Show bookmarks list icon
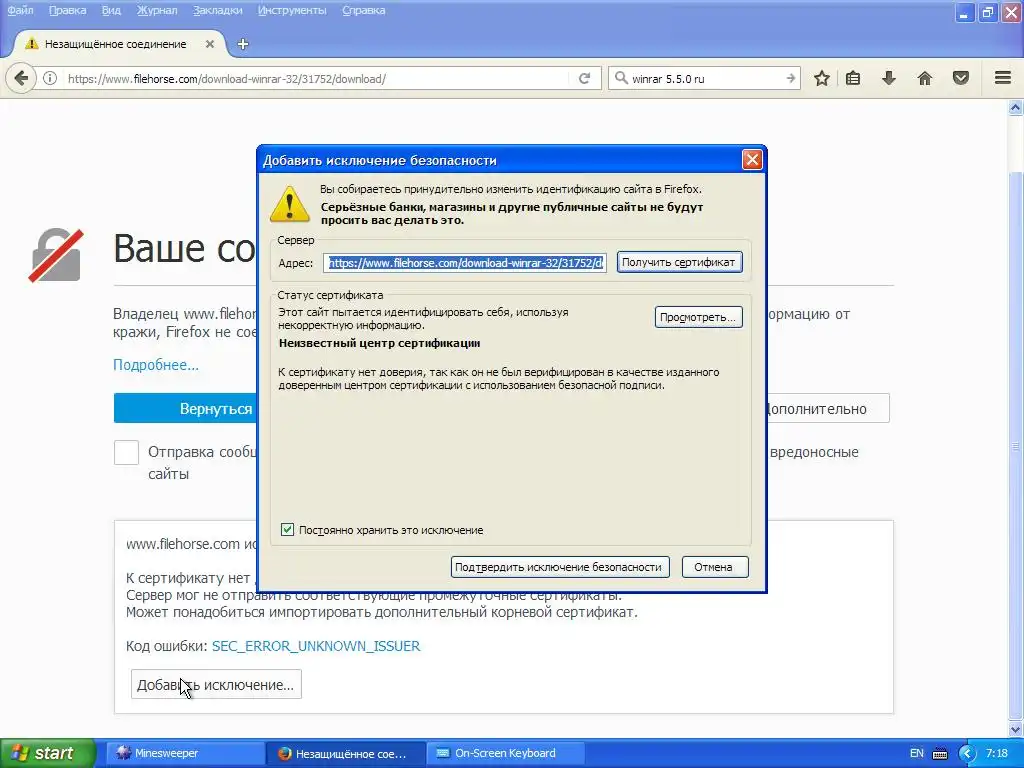Viewport: 1024px width, 768px height. coord(853,78)
